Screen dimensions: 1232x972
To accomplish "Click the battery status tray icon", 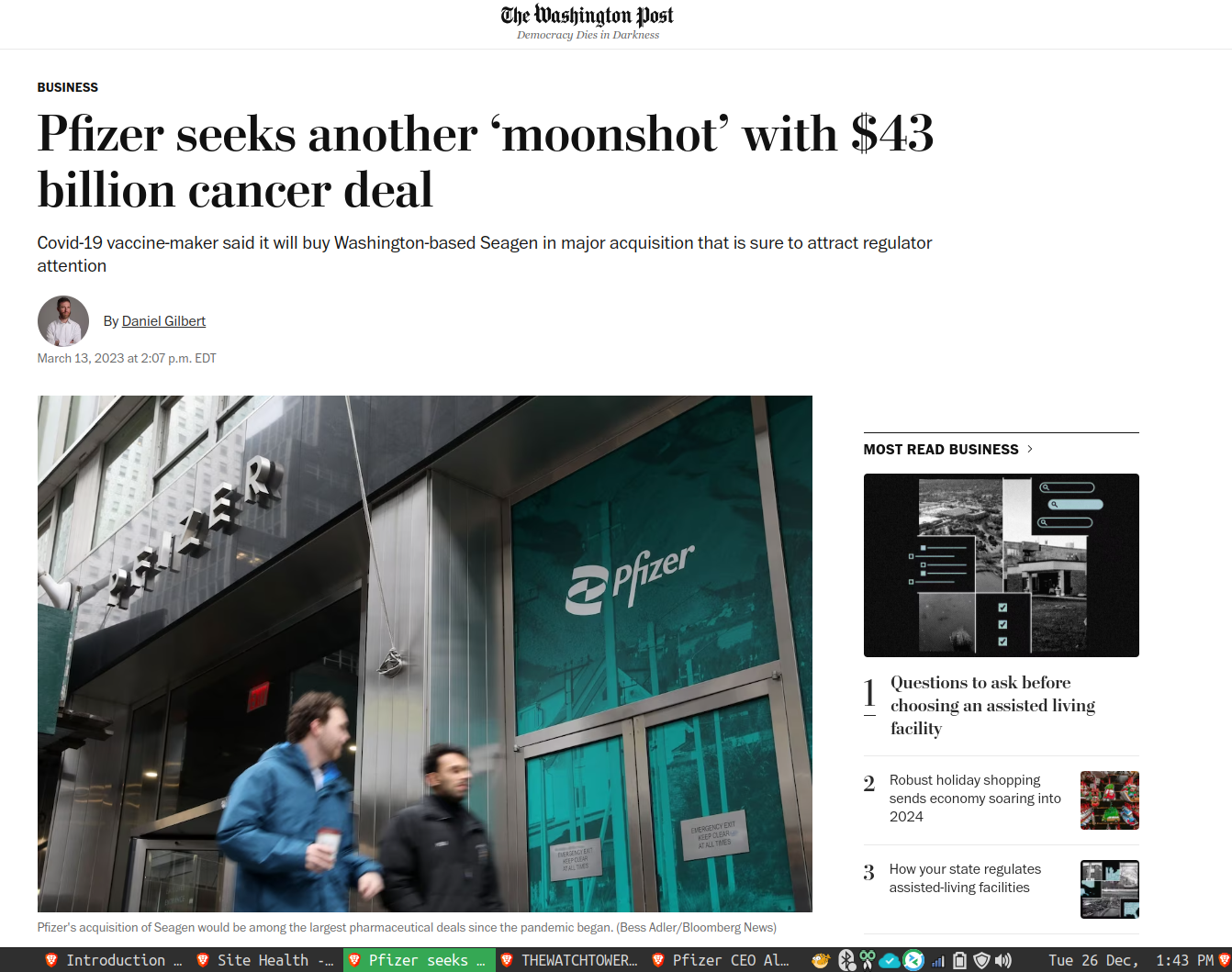I will (x=959, y=960).
